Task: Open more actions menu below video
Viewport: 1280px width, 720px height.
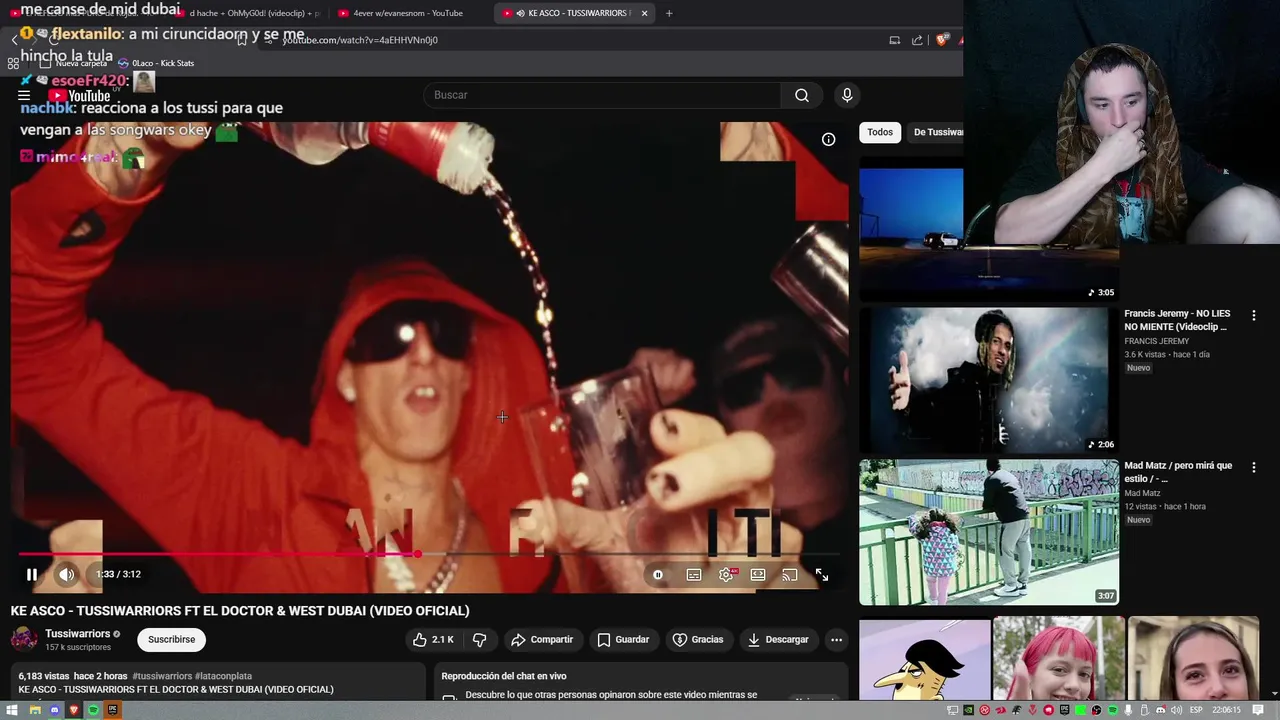Action: tap(836, 640)
